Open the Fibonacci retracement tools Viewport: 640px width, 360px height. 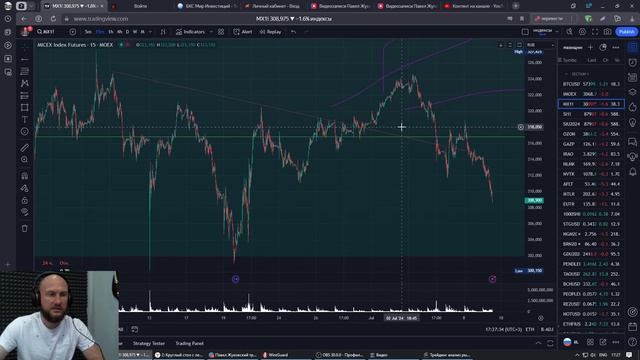(24, 71)
